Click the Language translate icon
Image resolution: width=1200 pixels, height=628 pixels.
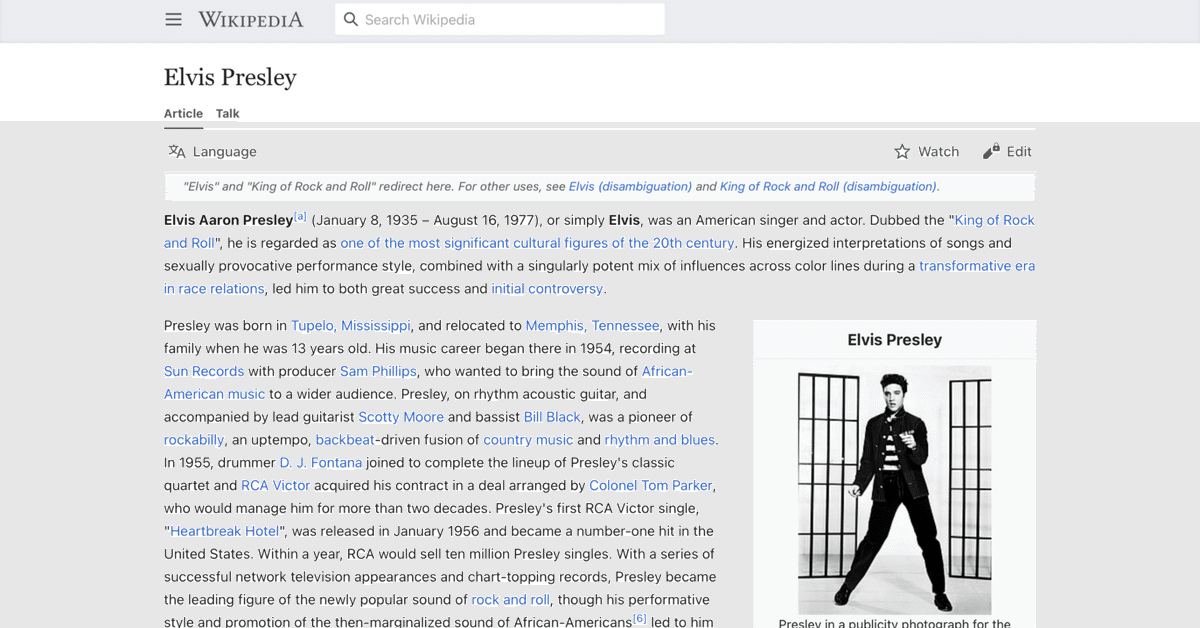pyautogui.click(x=177, y=152)
